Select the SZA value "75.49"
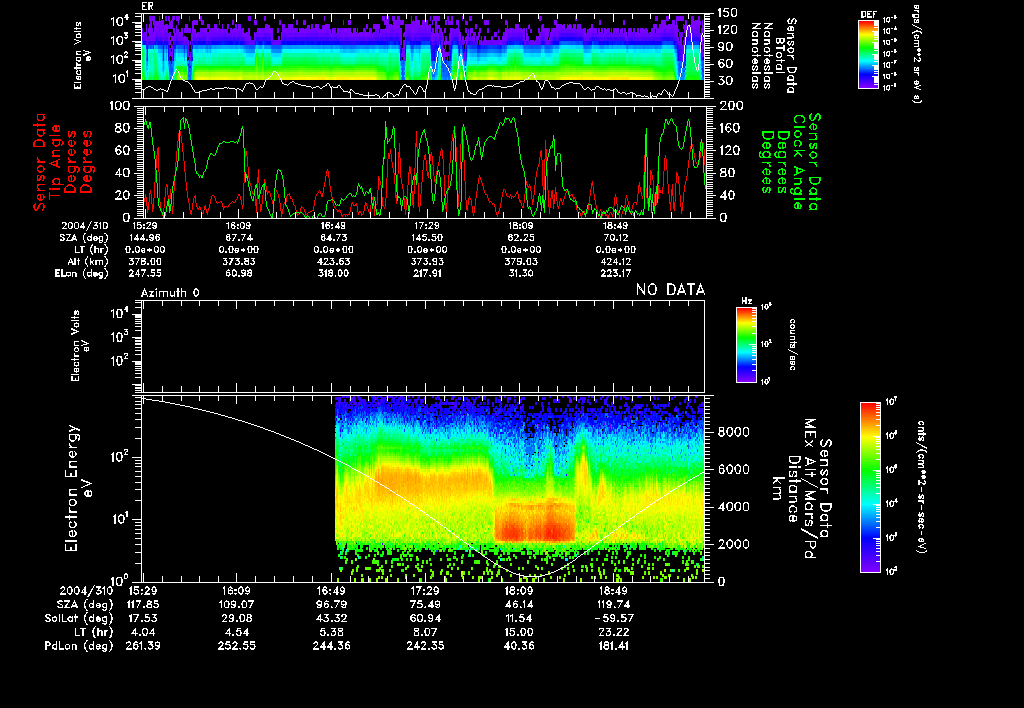Screen dimensions: 1024x708 [426, 605]
